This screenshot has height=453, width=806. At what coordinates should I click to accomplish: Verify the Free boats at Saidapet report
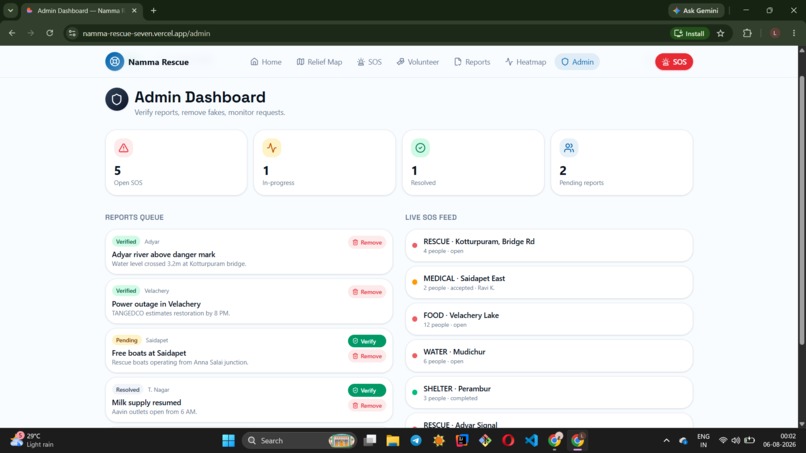367,341
